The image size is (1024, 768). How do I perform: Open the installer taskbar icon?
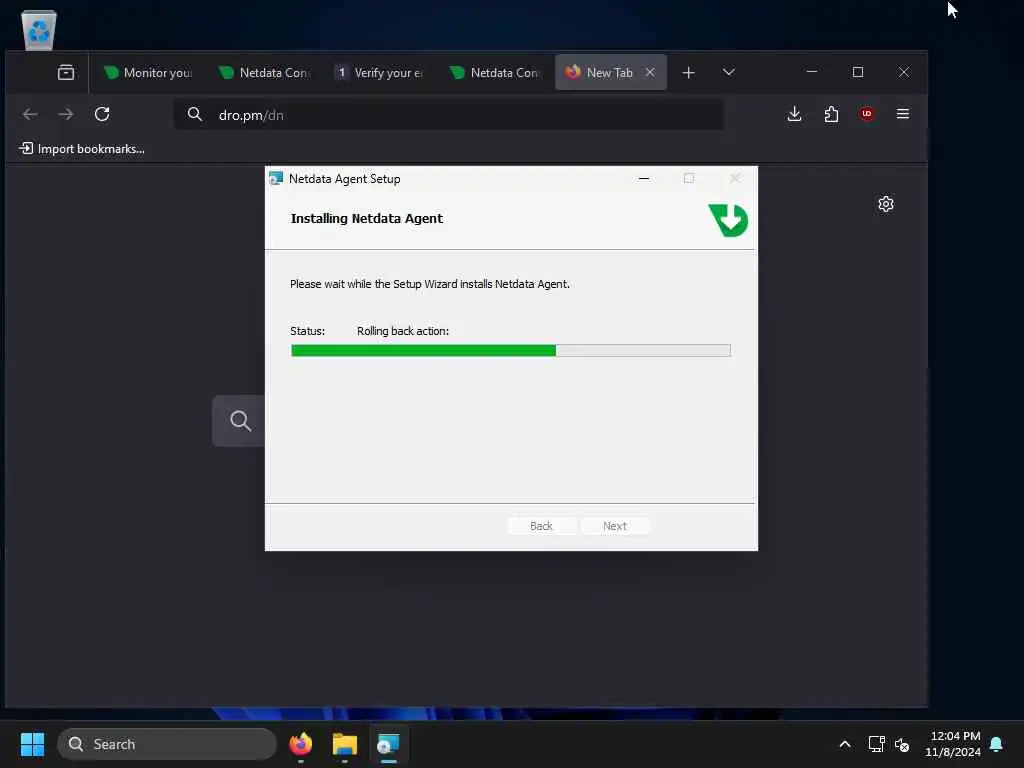389,744
